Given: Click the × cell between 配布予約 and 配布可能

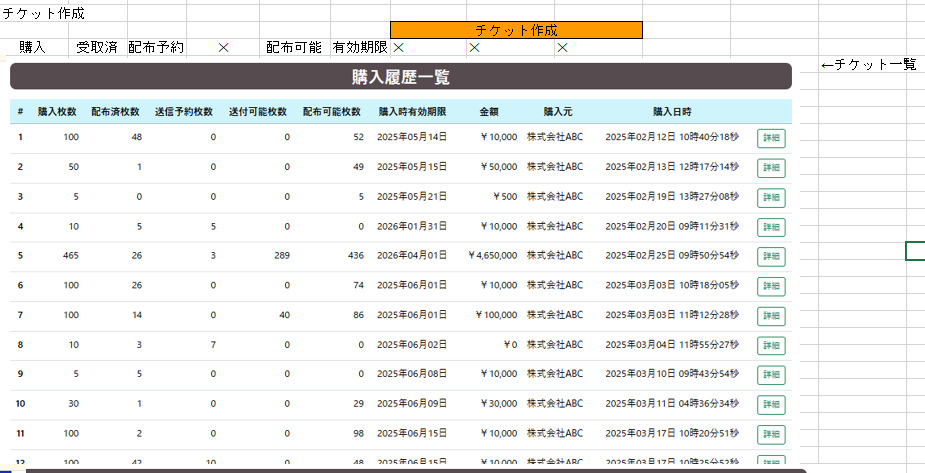Looking at the screenshot, I should tap(223, 47).
